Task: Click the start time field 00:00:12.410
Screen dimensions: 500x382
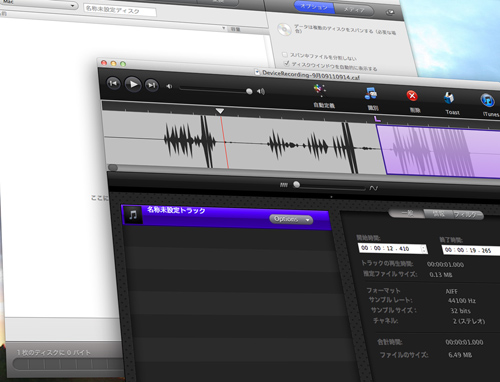Action: [x=393, y=249]
